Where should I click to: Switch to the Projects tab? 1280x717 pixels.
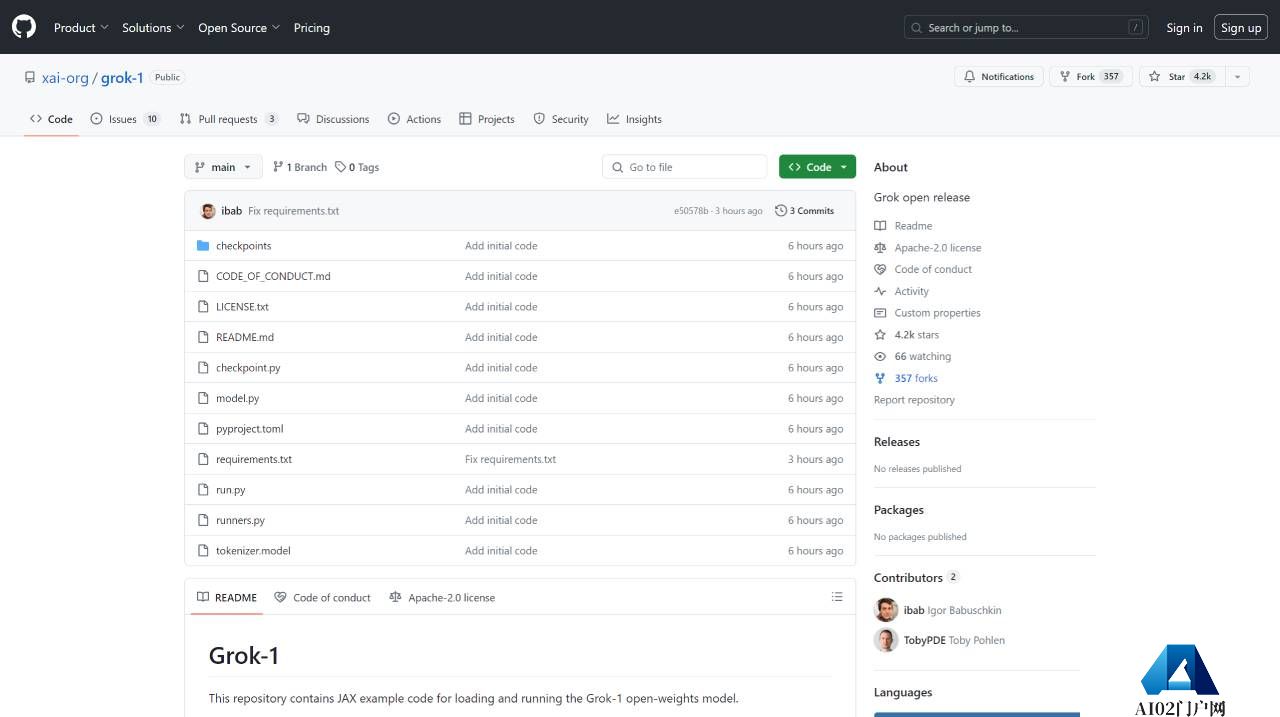coord(487,119)
